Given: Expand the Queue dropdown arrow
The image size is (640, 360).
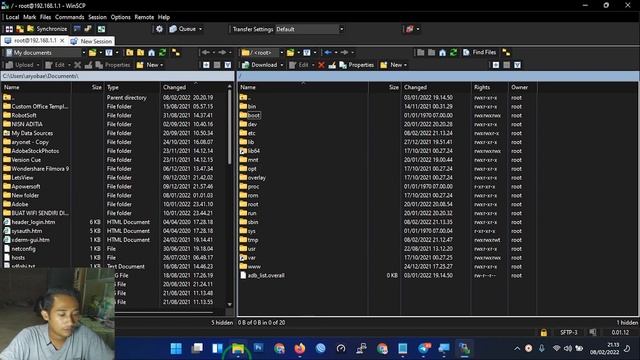Looking at the screenshot, I should [x=200, y=29].
